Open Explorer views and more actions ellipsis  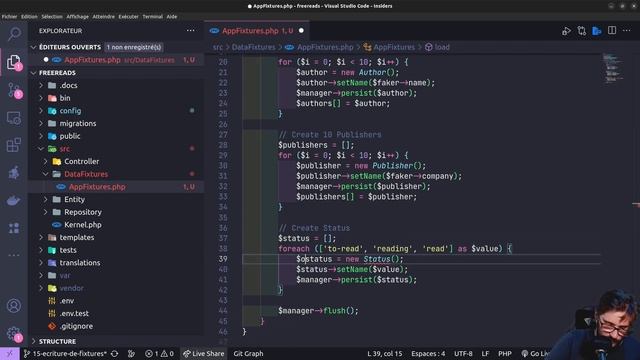(191, 31)
